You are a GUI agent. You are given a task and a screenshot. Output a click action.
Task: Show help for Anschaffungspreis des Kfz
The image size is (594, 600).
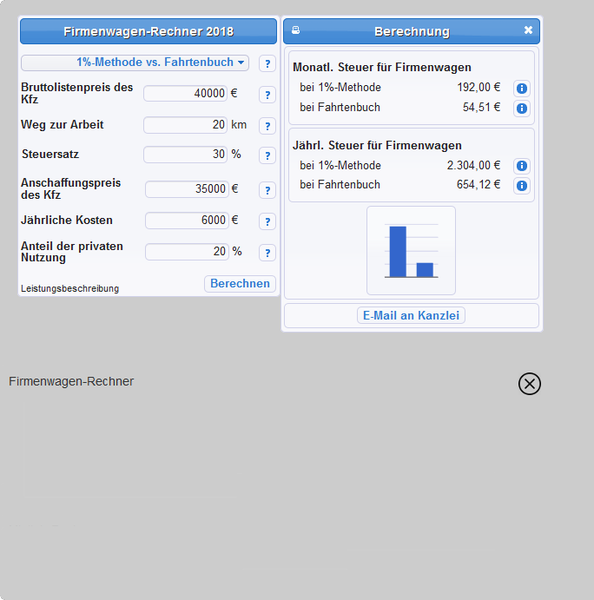pyautogui.click(x=268, y=190)
